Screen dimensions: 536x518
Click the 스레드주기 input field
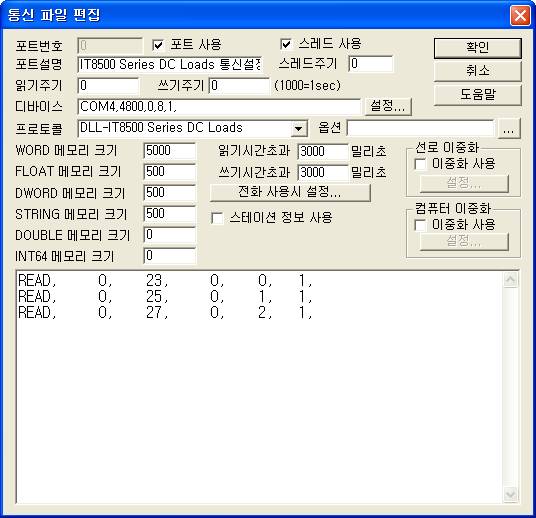tap(371, 64)
